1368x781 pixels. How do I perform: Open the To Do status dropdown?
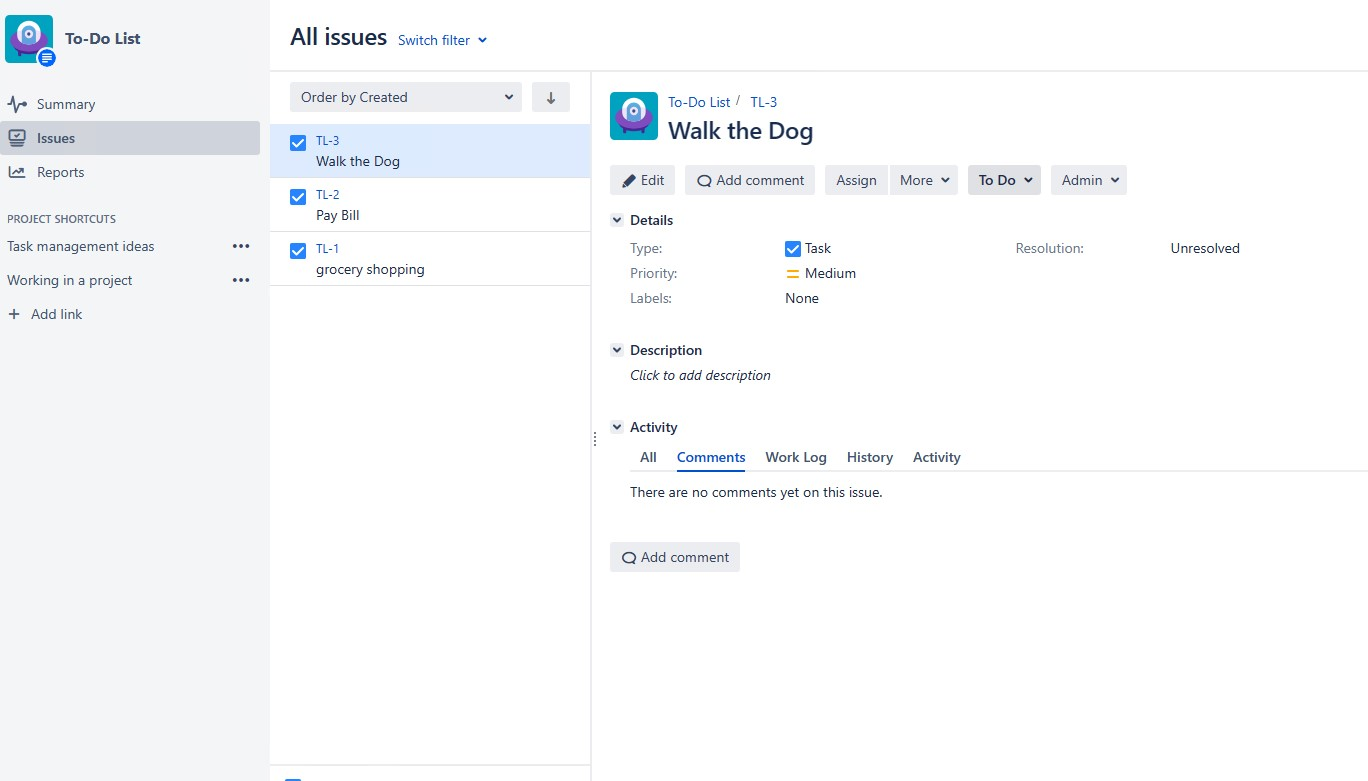click(1003, 180)
